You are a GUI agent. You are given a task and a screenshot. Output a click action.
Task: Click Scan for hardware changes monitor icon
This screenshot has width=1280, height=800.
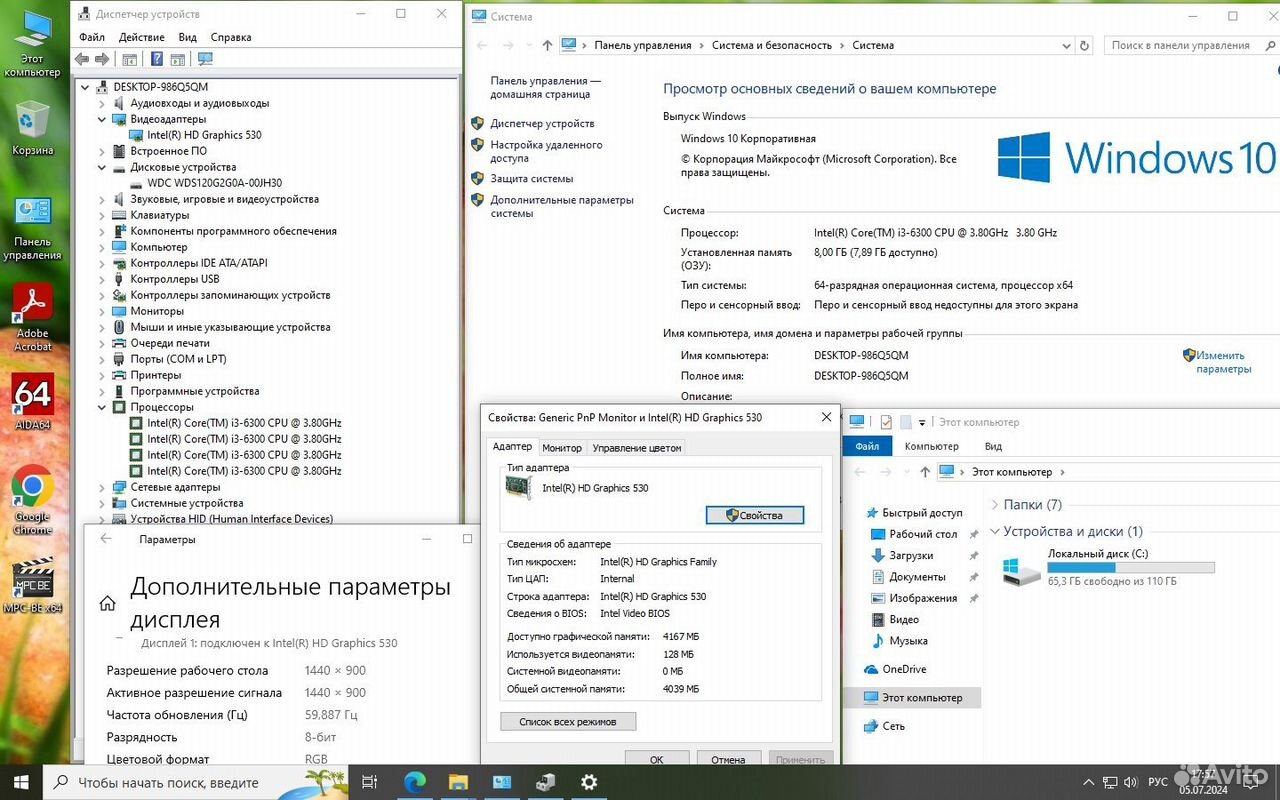(205, 60)
